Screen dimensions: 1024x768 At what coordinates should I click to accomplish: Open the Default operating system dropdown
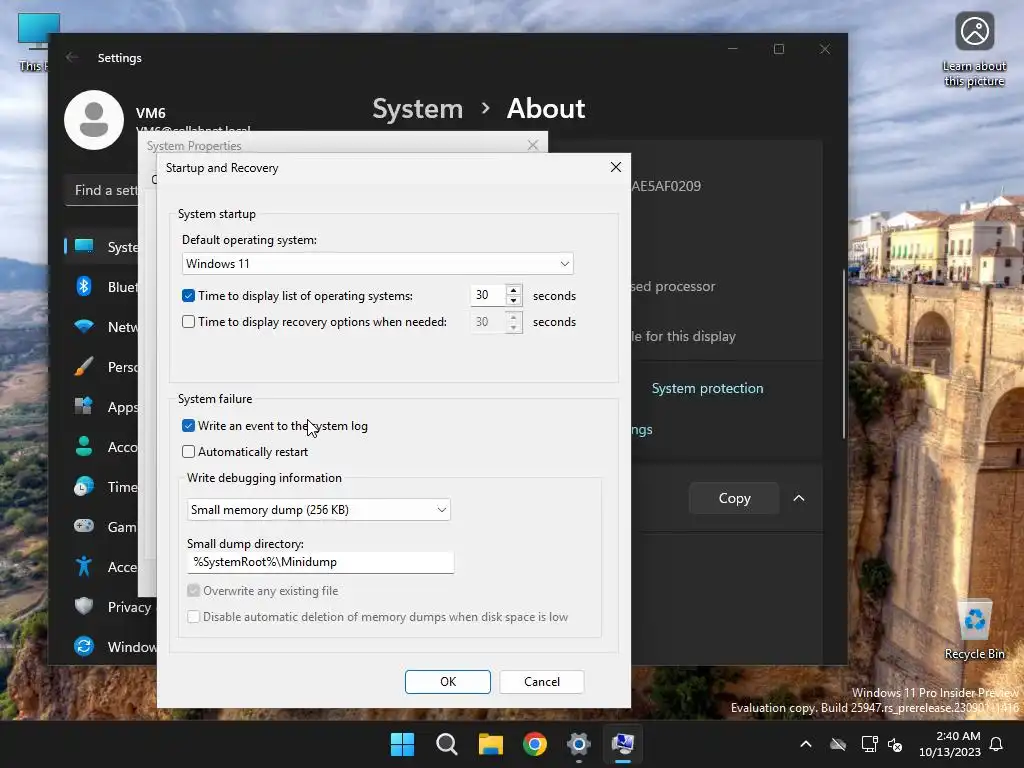tap(377, 264)
